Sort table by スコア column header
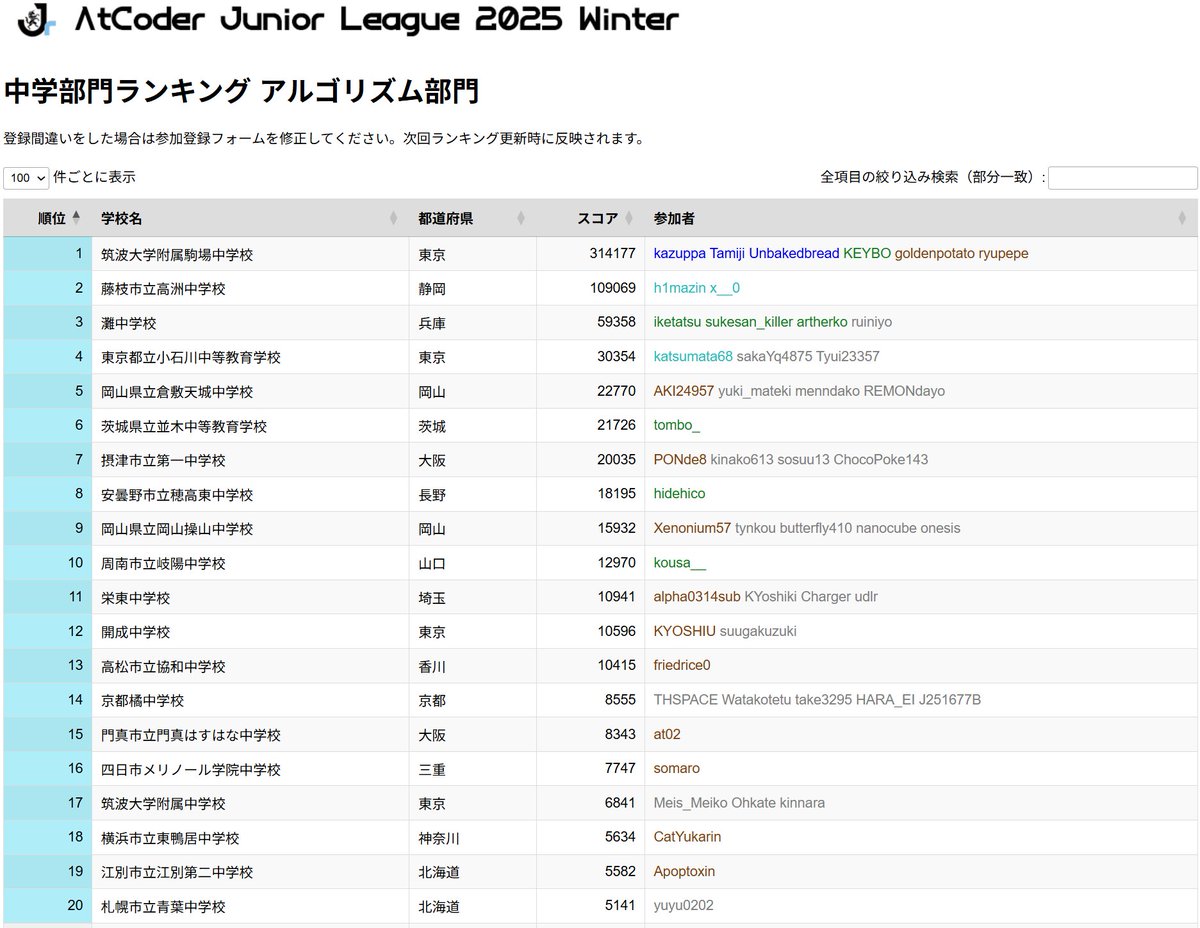The height and width of the screenshot is (928, 1200). pos(590,218)
